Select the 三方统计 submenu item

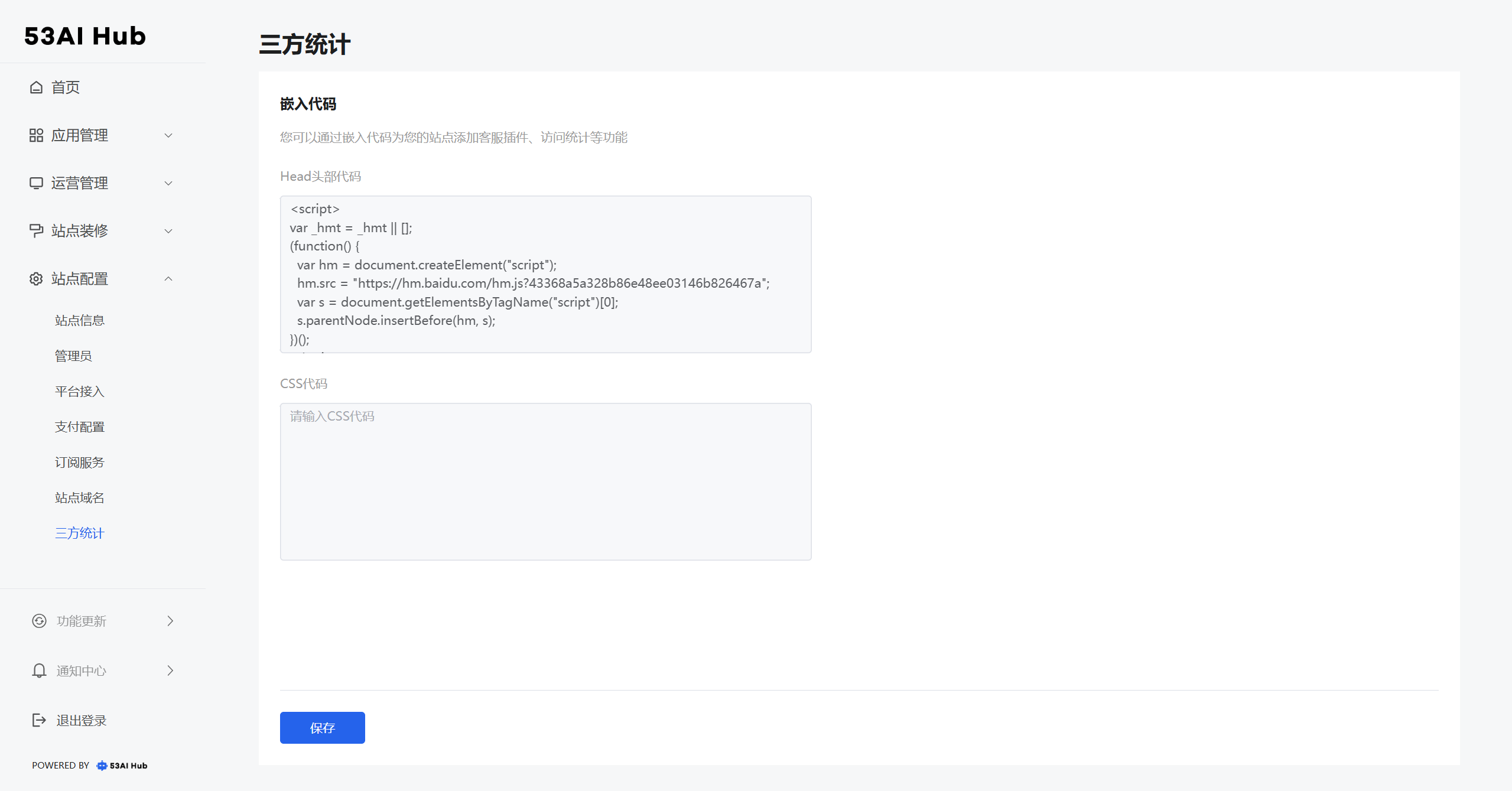coord(80,533)
